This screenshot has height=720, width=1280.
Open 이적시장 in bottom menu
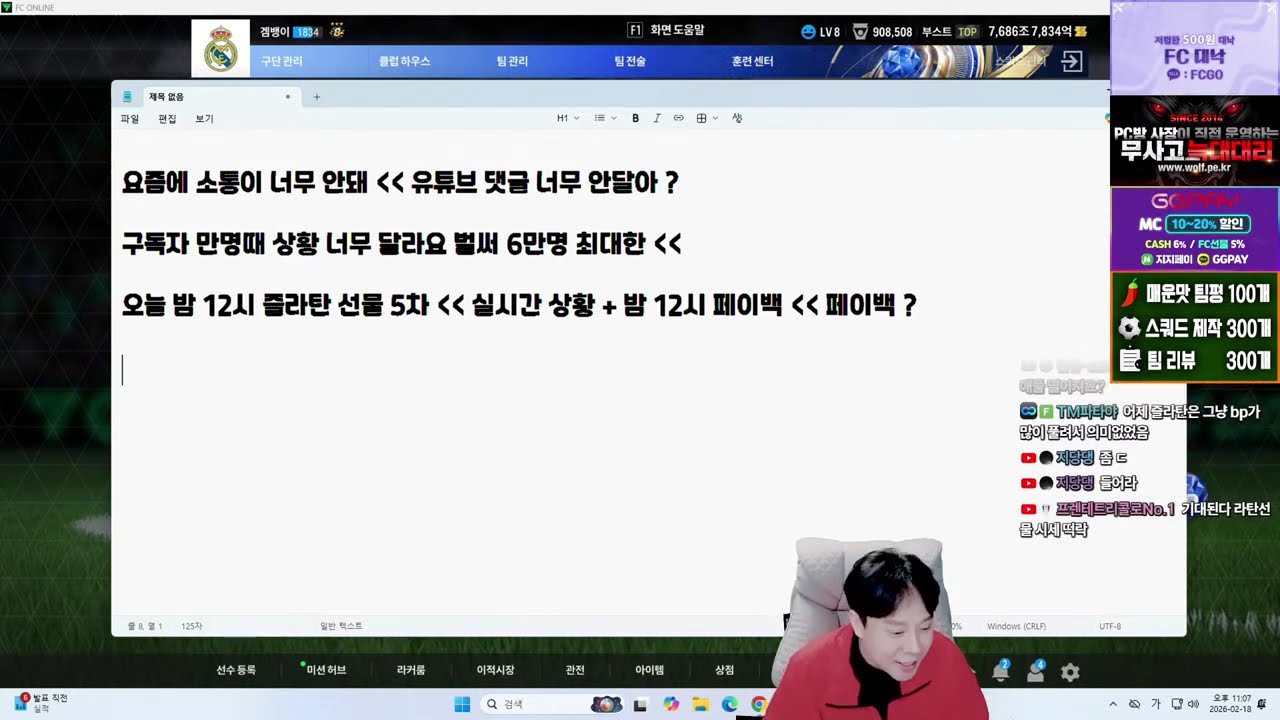click(x=496, y=670)
